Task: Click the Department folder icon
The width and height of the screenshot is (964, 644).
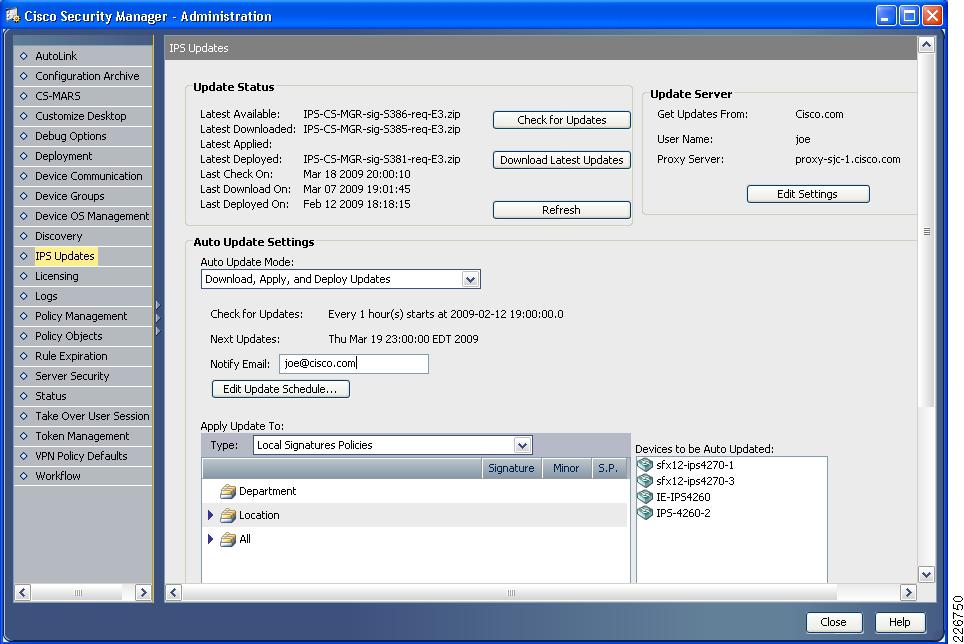Action: (228, 491)
